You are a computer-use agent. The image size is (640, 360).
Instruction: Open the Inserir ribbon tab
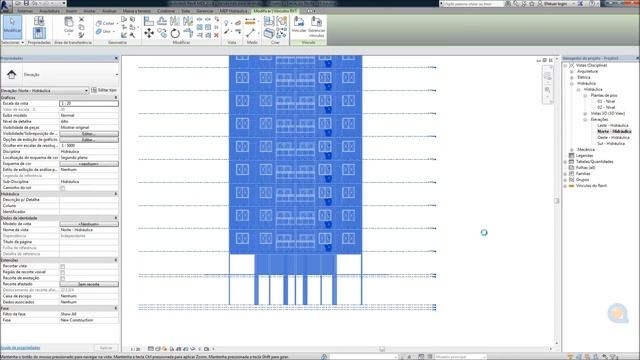[71, 11]
